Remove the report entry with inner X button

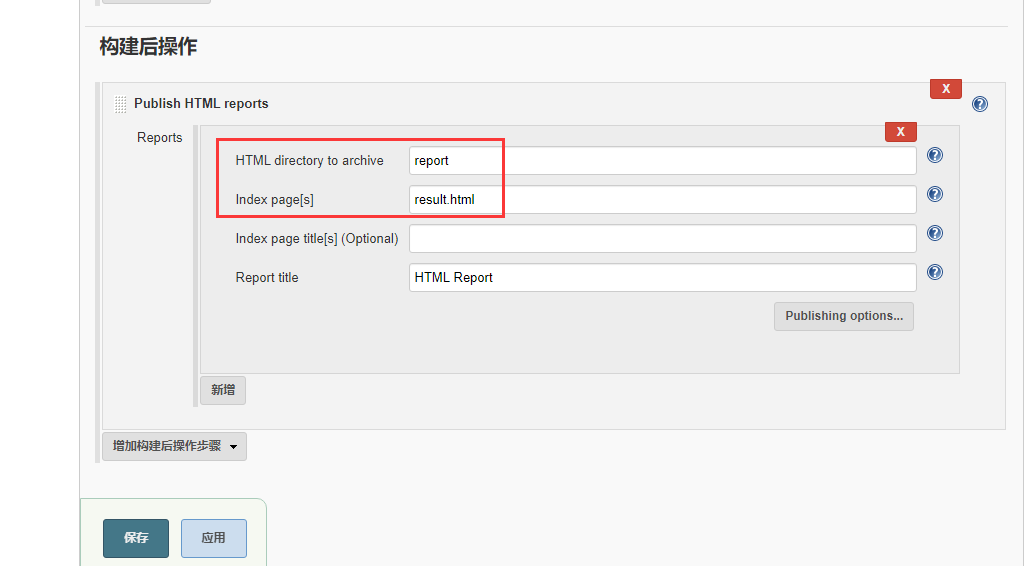pos(901,131)
